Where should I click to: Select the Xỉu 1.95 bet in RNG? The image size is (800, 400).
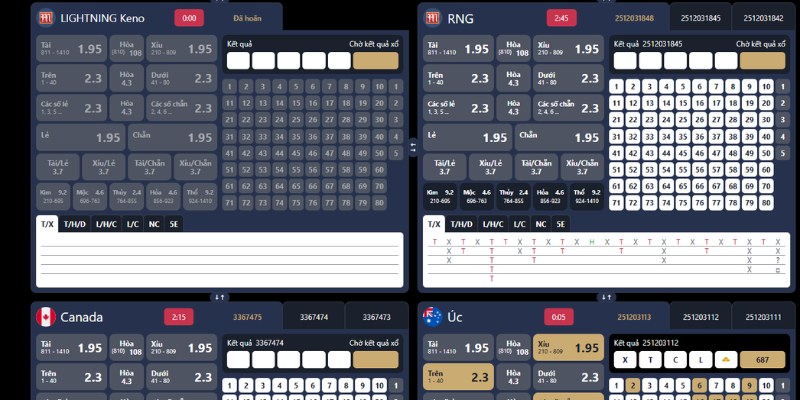pos(568,48)
